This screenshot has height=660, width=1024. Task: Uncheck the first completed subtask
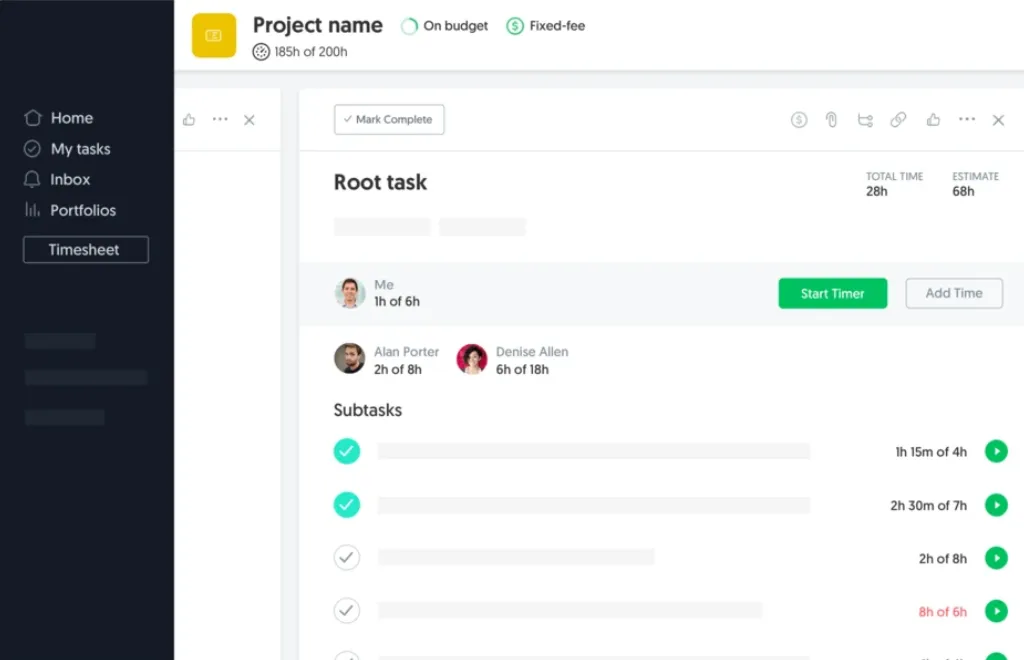pyautogui.click(x=347, y=452)
